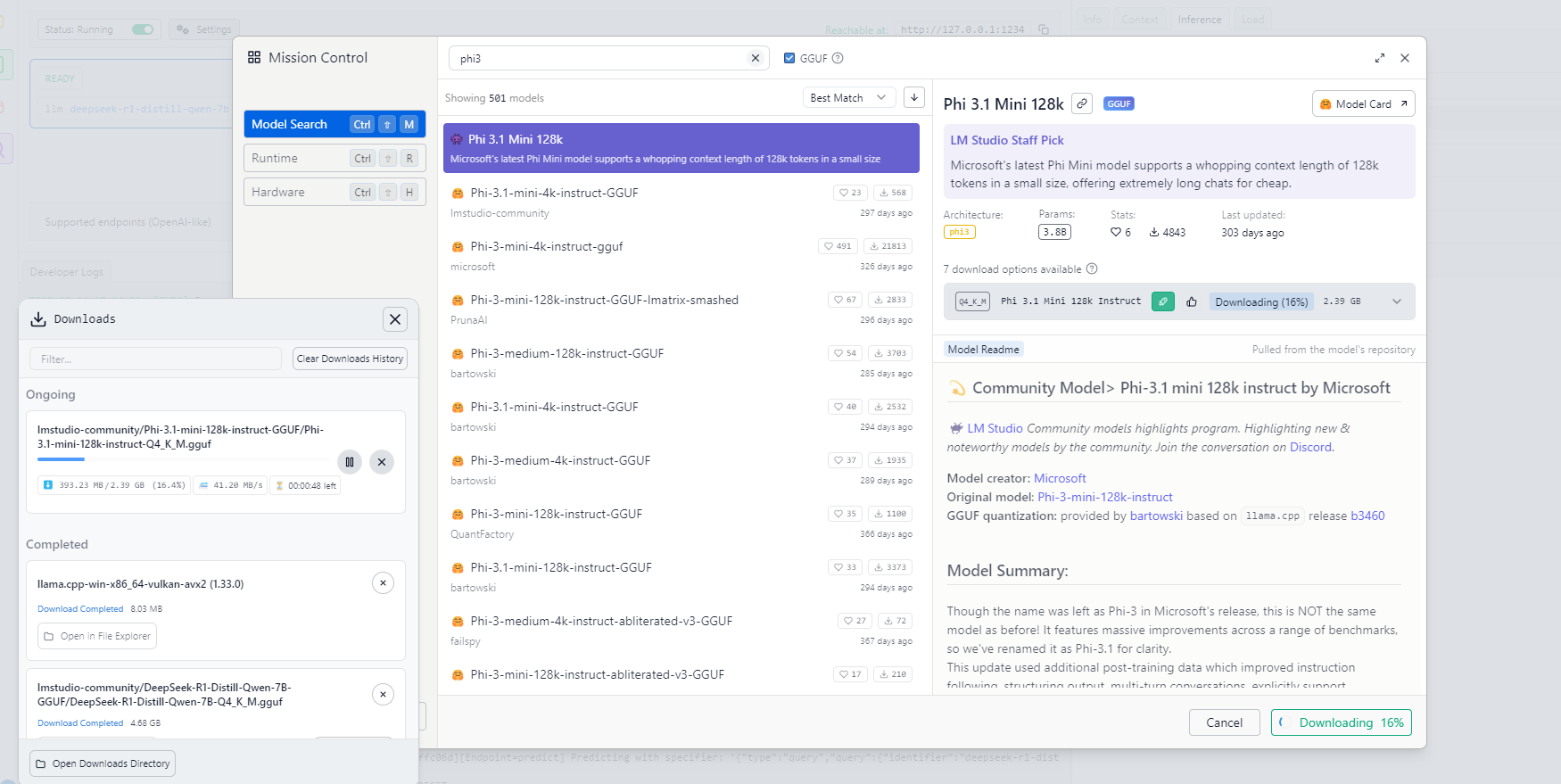Open Inference tab in background window
The image size is (1561, 784).
tap(1200, 20)
